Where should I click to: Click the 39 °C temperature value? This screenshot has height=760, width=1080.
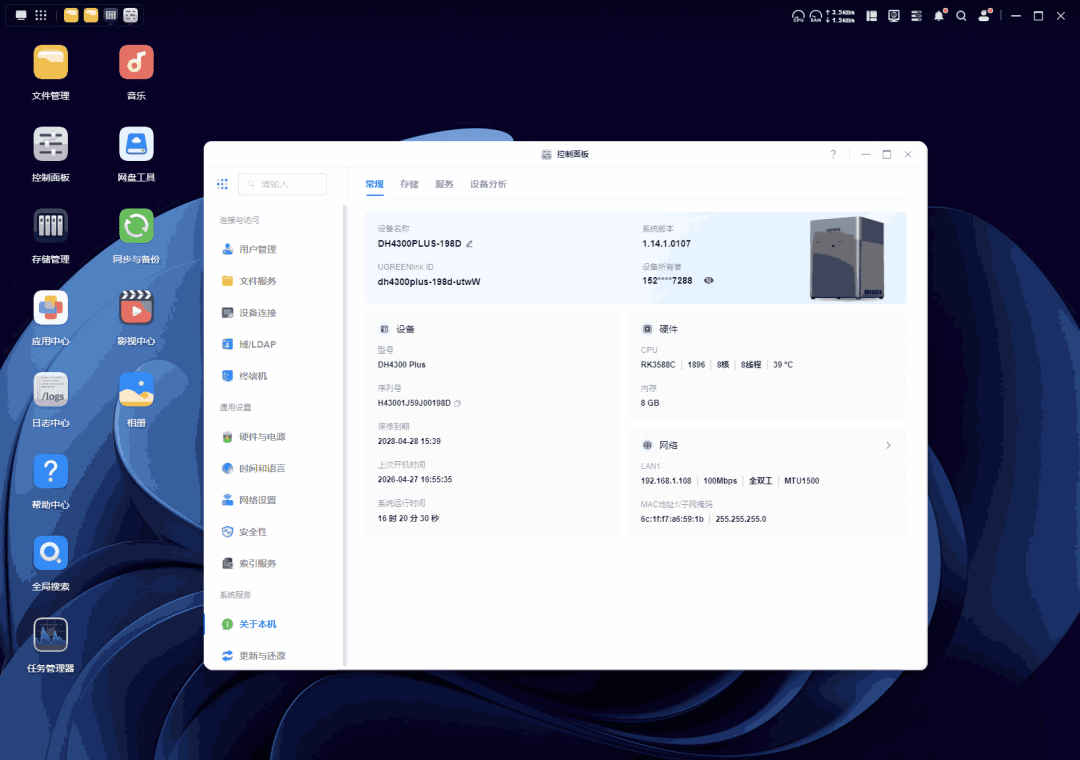[783, 365]
